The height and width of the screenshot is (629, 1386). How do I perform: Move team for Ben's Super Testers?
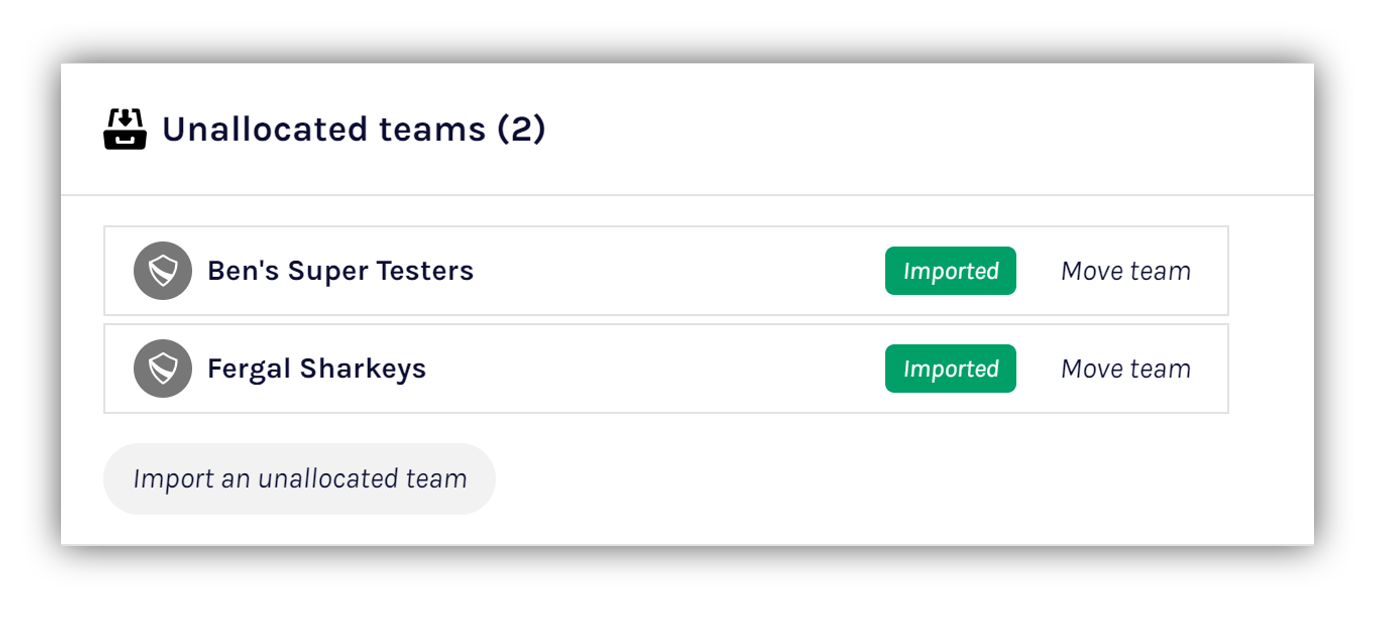coord(1125,271)
